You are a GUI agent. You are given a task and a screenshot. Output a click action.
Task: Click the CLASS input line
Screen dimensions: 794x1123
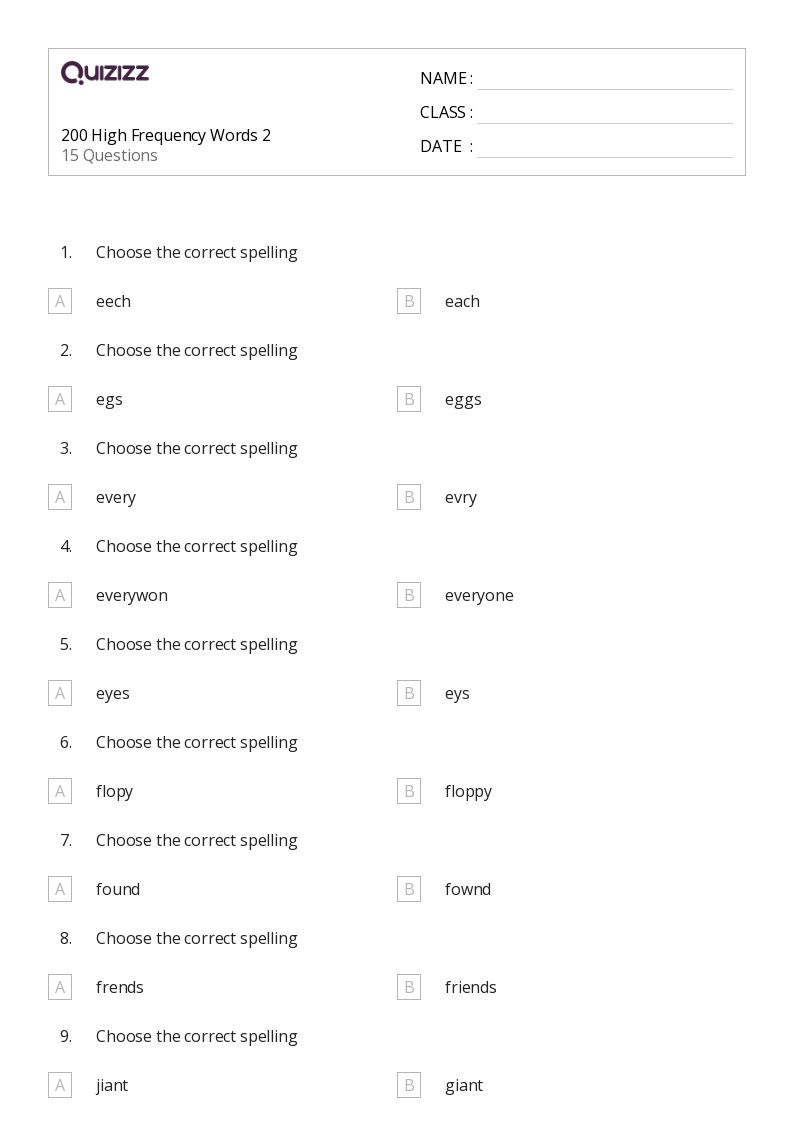point(604,114)
